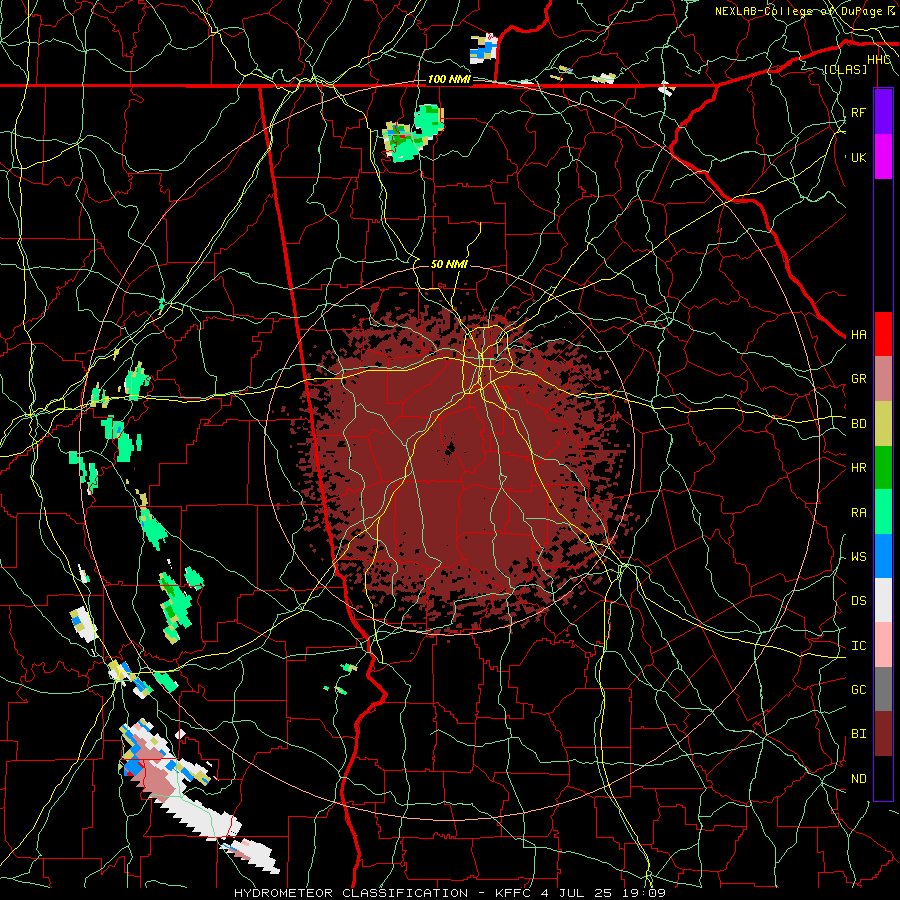Select the light pink IC legend swatch

tap(883, 645)
